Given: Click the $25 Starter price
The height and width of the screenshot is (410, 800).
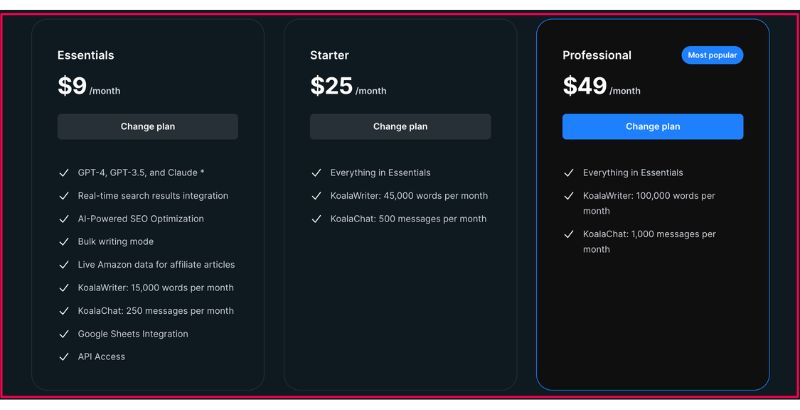Looking at the screenshot, I should pos(331,86).
